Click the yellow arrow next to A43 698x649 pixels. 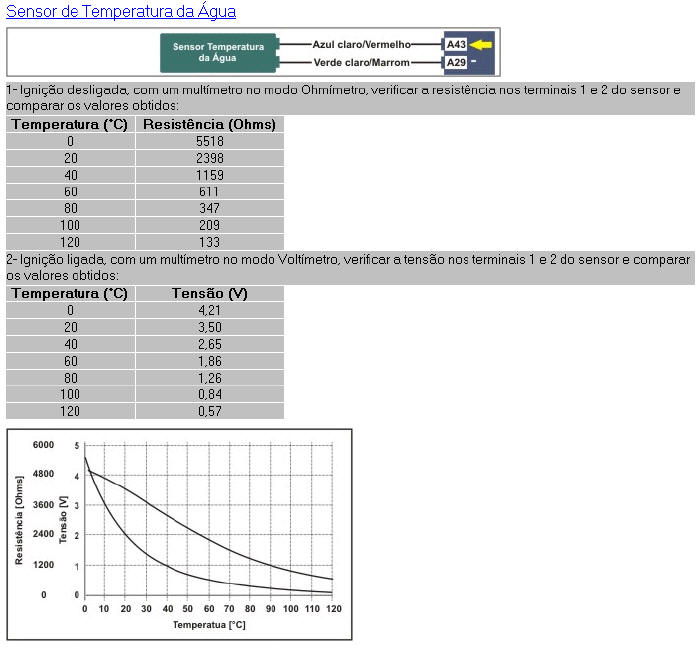(483, 44)
